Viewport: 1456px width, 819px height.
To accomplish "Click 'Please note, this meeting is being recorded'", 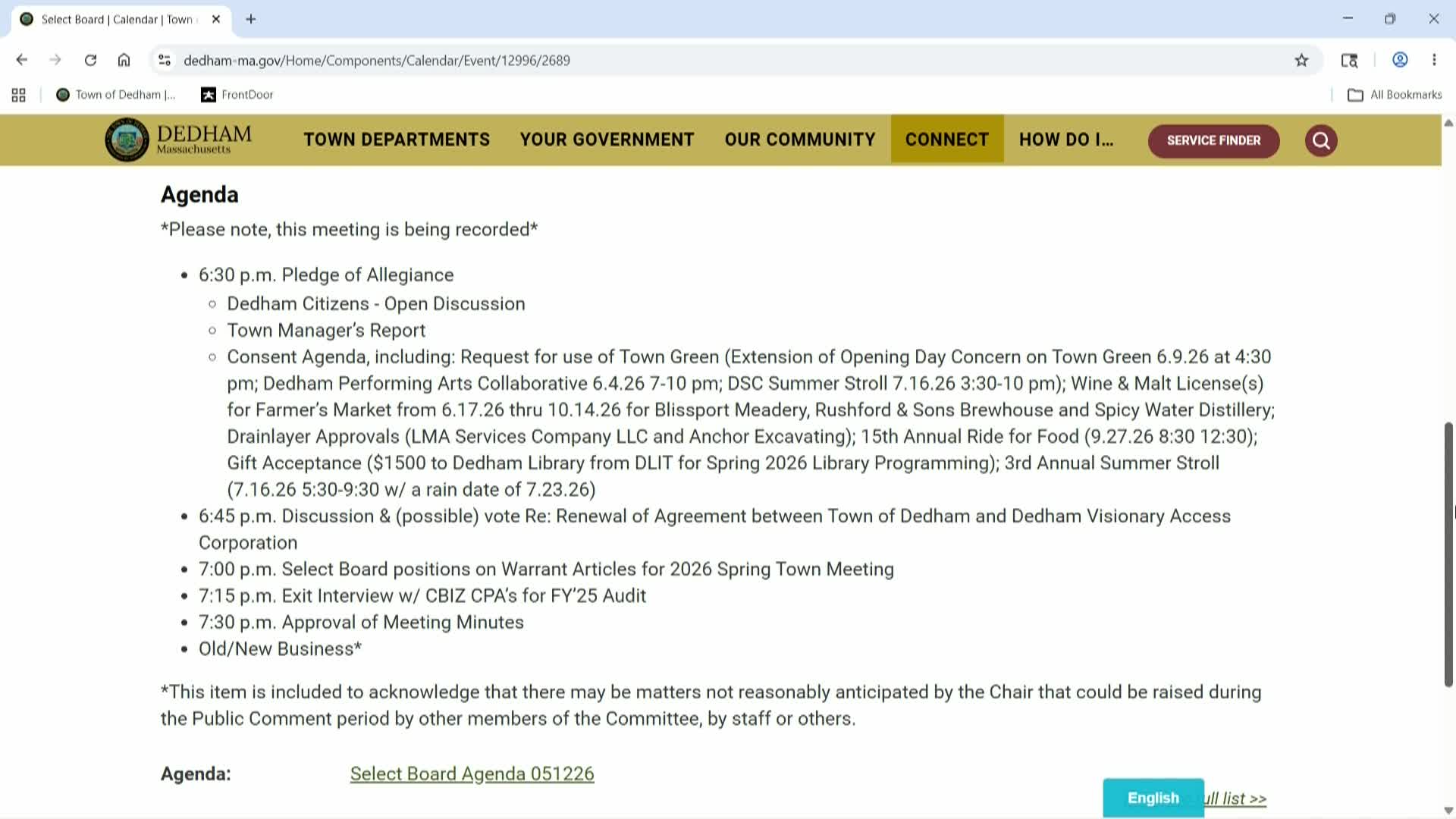I will click(349, 229).
